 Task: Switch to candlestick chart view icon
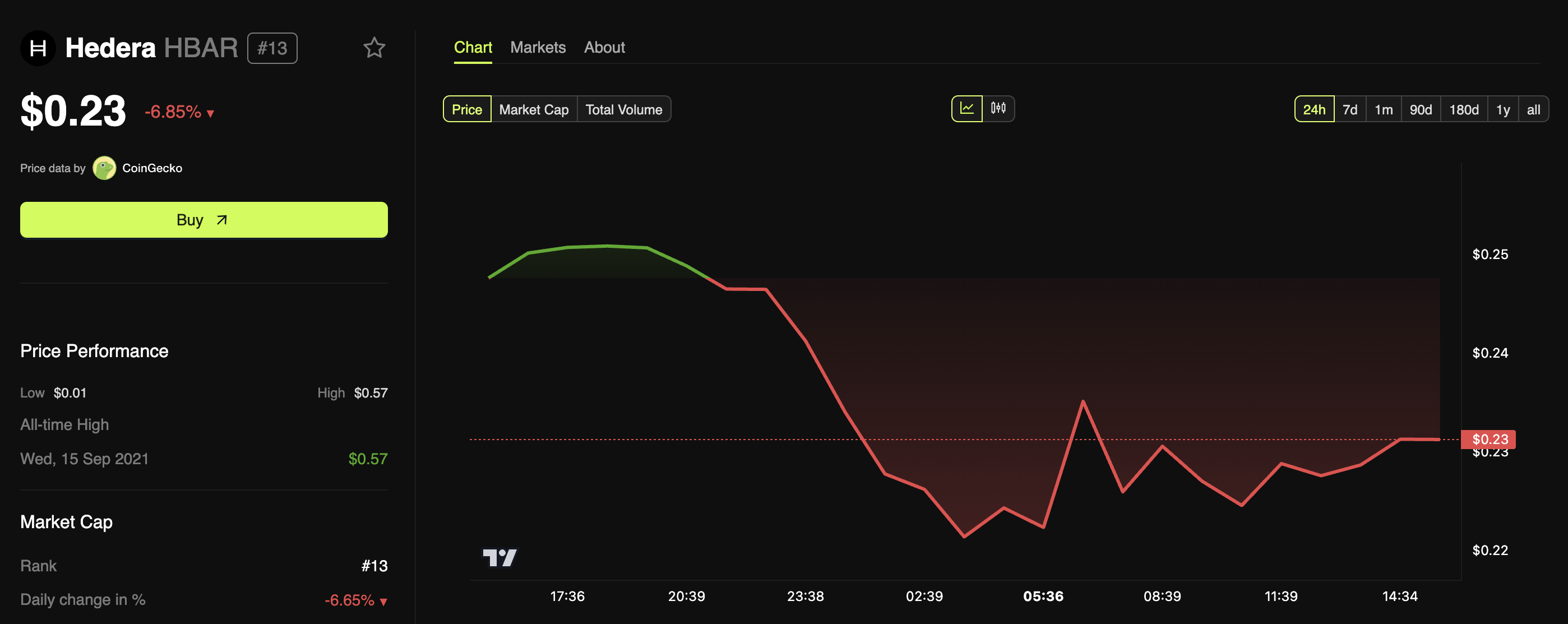998,109
